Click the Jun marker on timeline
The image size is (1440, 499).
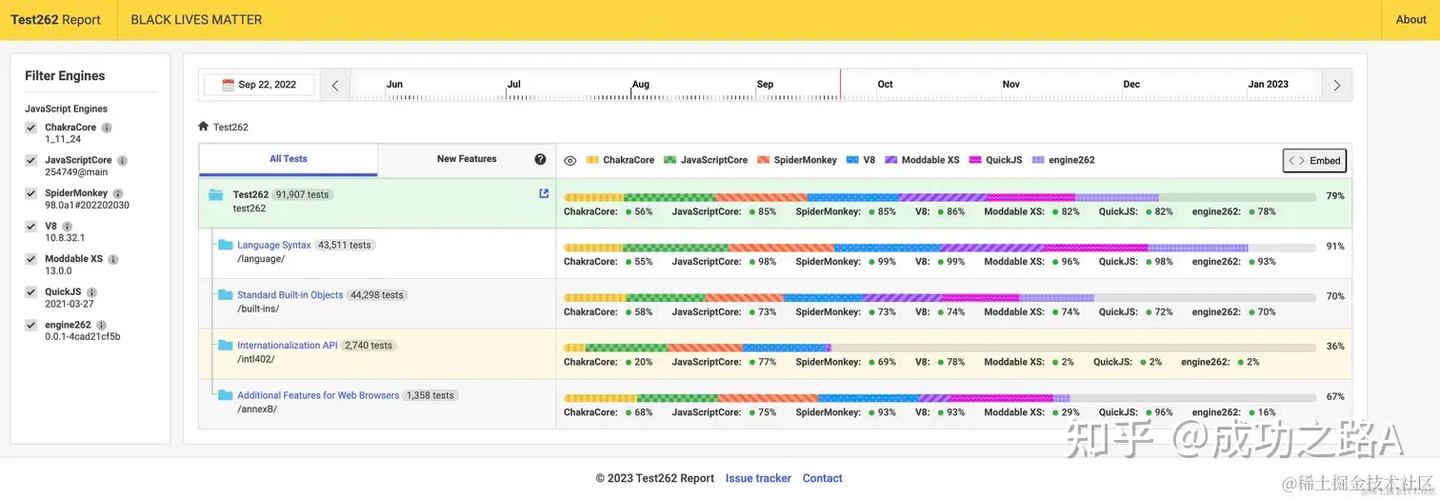(394, 84)
